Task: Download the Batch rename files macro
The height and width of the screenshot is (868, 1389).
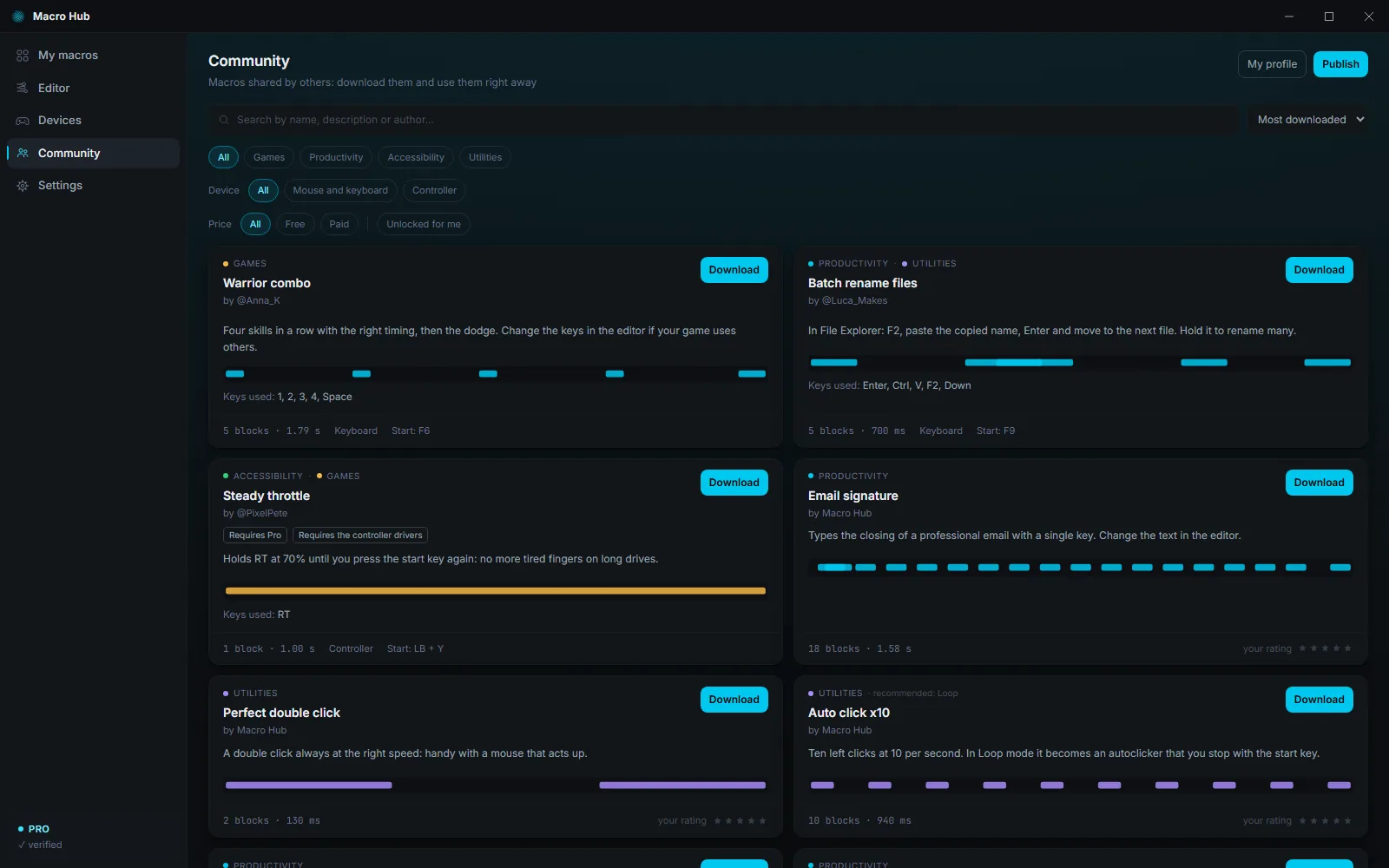Action: pos(1319,270)
